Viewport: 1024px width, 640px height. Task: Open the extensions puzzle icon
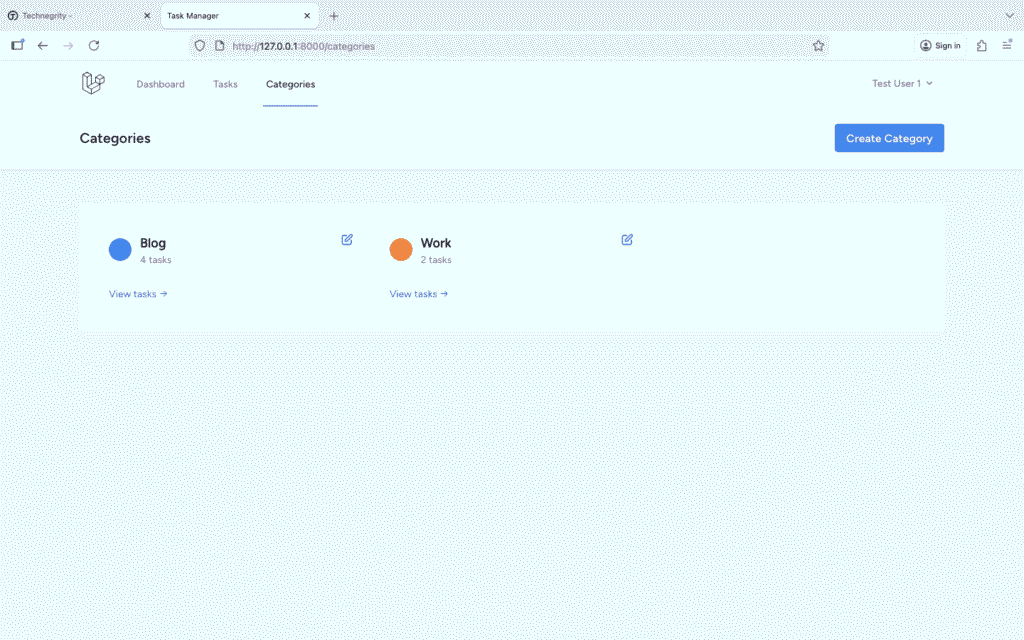[982, 46]
